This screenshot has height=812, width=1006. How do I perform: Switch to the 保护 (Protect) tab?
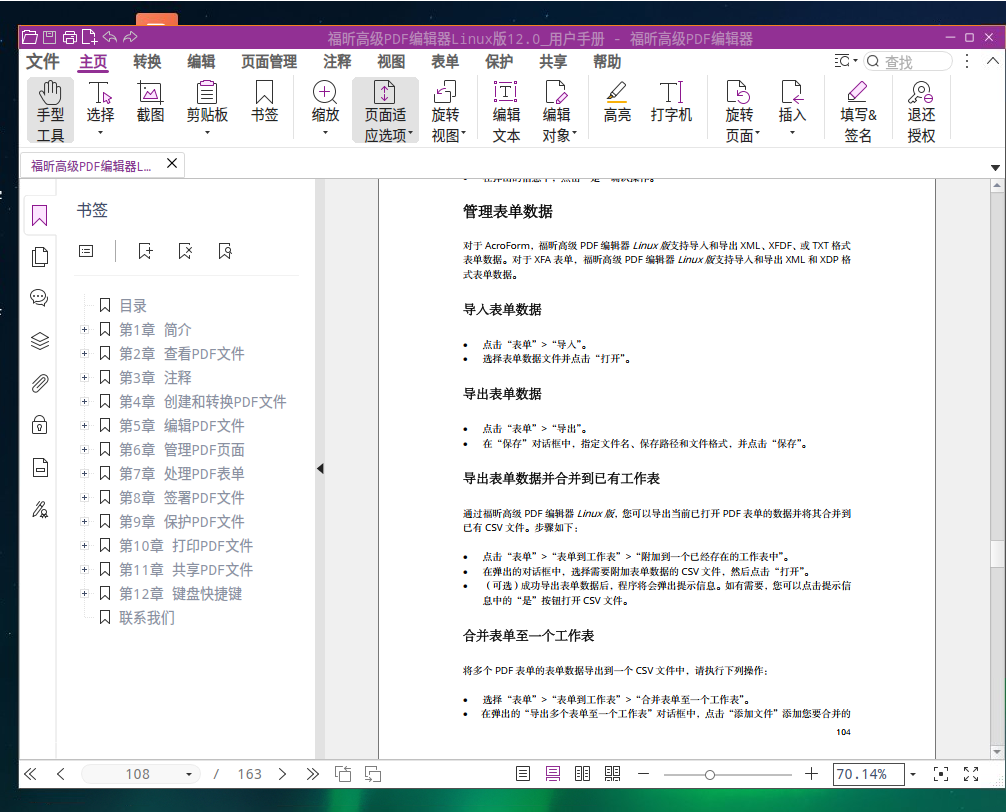[x=499, y=62]
